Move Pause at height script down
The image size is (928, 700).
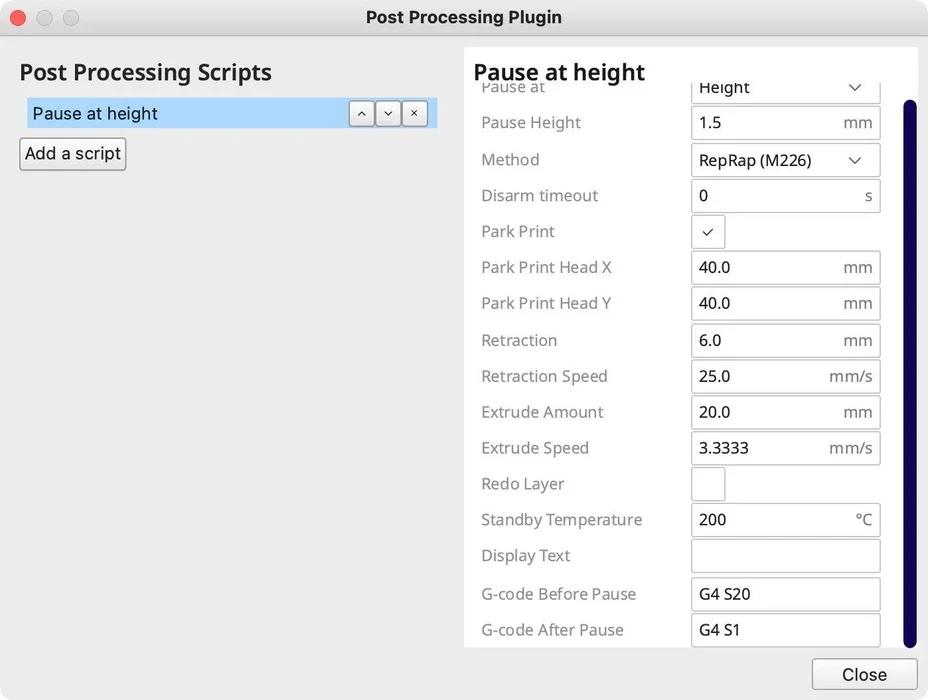click(x=388, y=114)
